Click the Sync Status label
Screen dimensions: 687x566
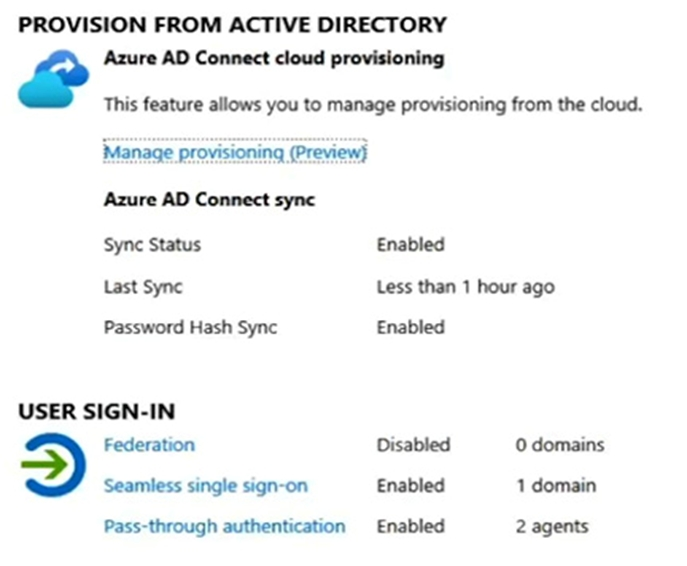[152, 245]
